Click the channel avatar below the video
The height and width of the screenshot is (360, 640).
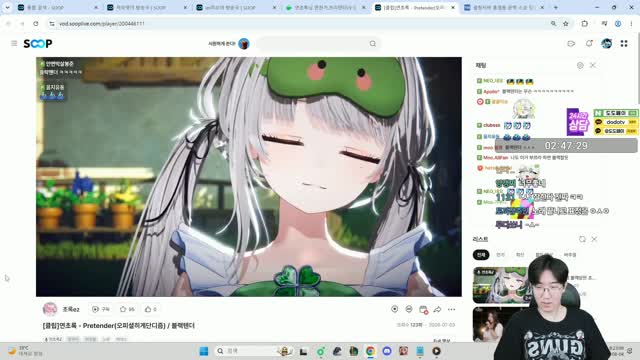point(50,309)
